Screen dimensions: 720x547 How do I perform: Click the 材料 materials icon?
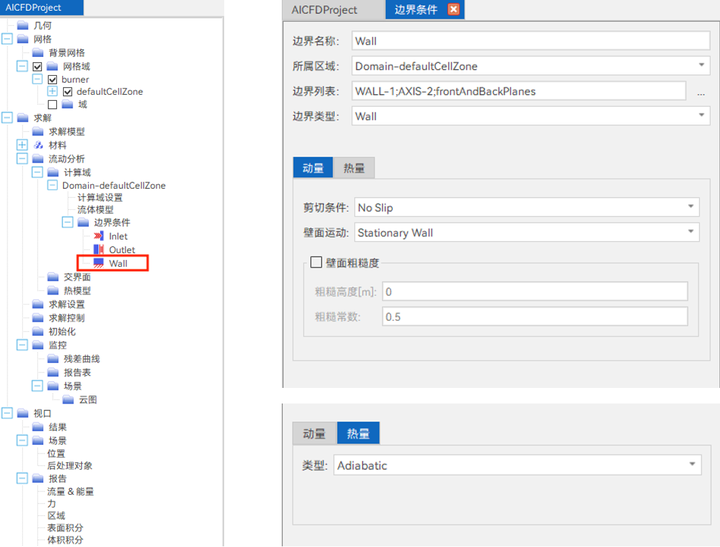(38, 145)
